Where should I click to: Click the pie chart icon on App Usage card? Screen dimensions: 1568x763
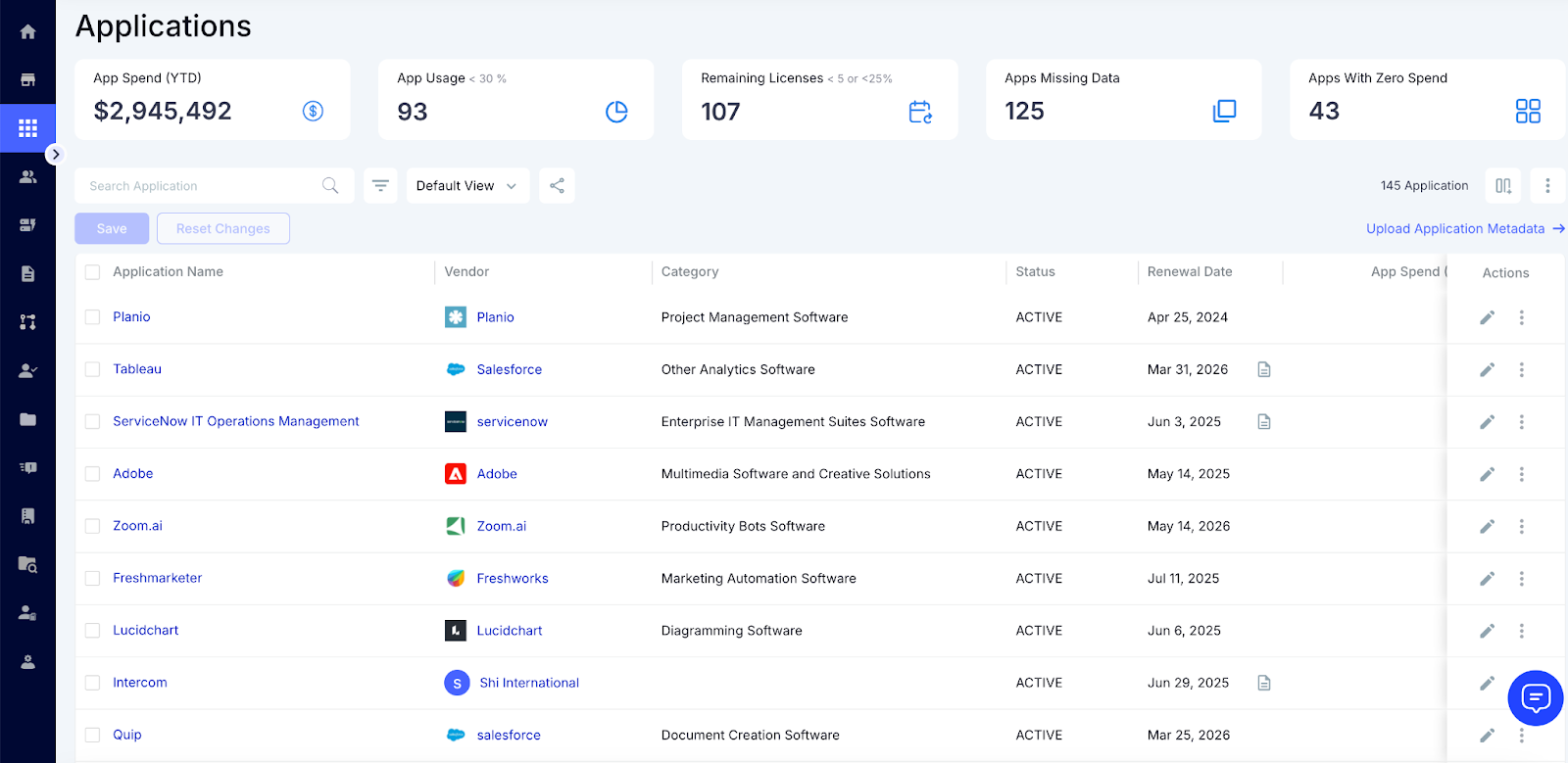(x=616, y=112)
